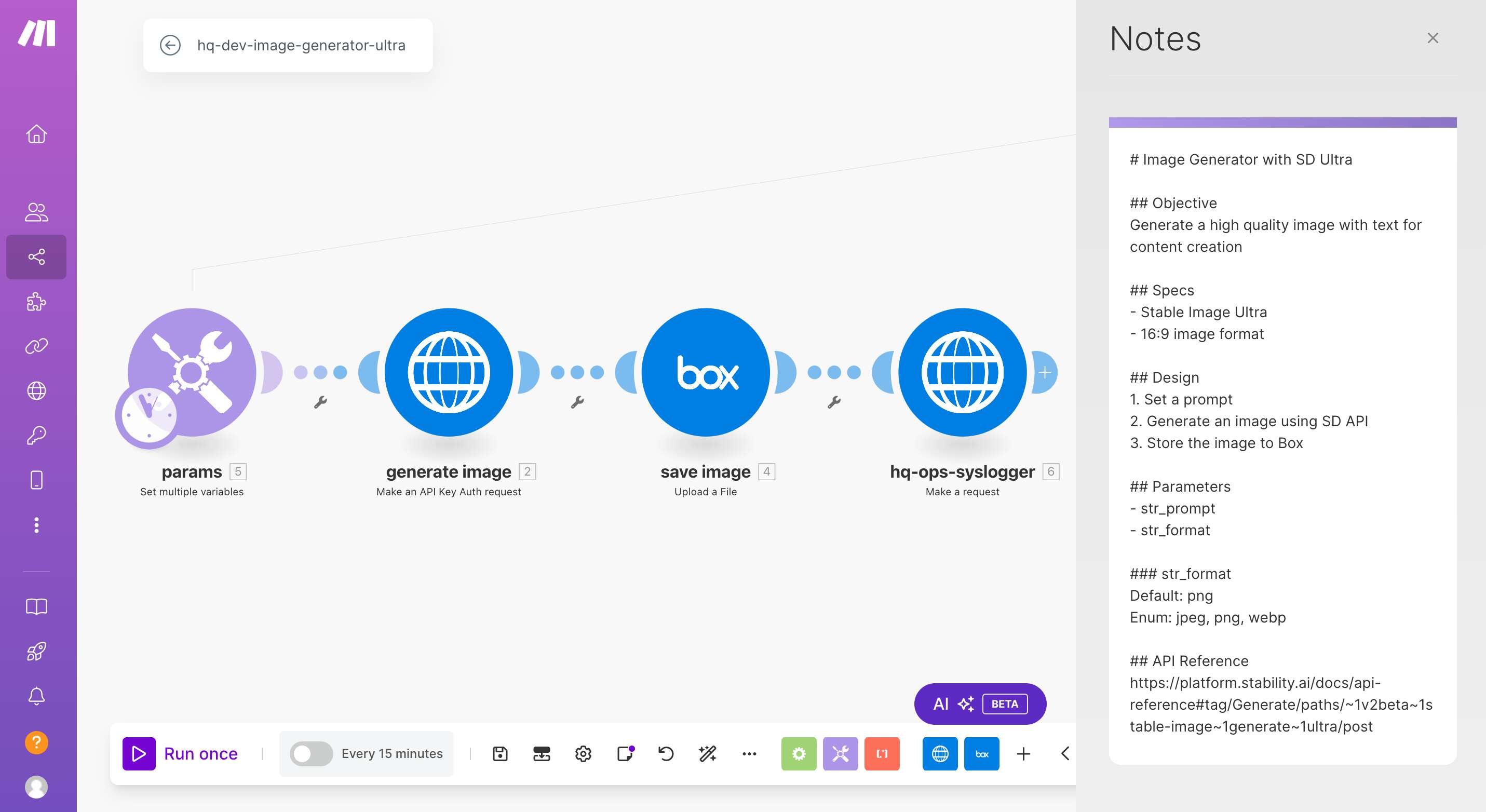Open the Home (Organization) sidebar icon

36,134
